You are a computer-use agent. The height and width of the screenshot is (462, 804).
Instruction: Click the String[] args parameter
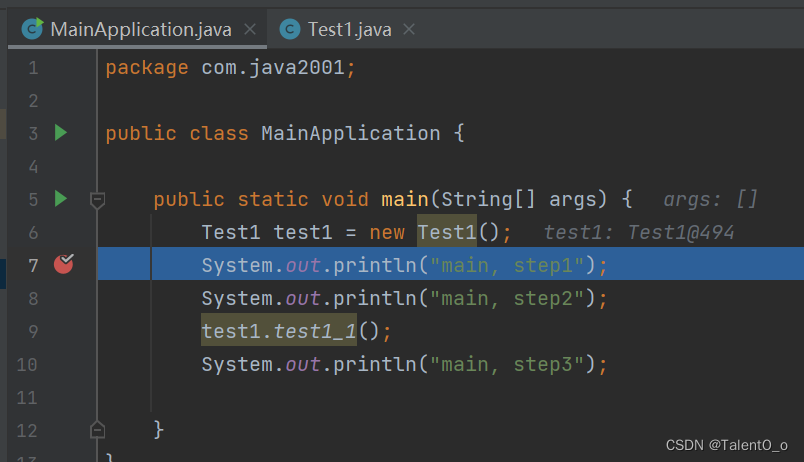coord(519,199)
